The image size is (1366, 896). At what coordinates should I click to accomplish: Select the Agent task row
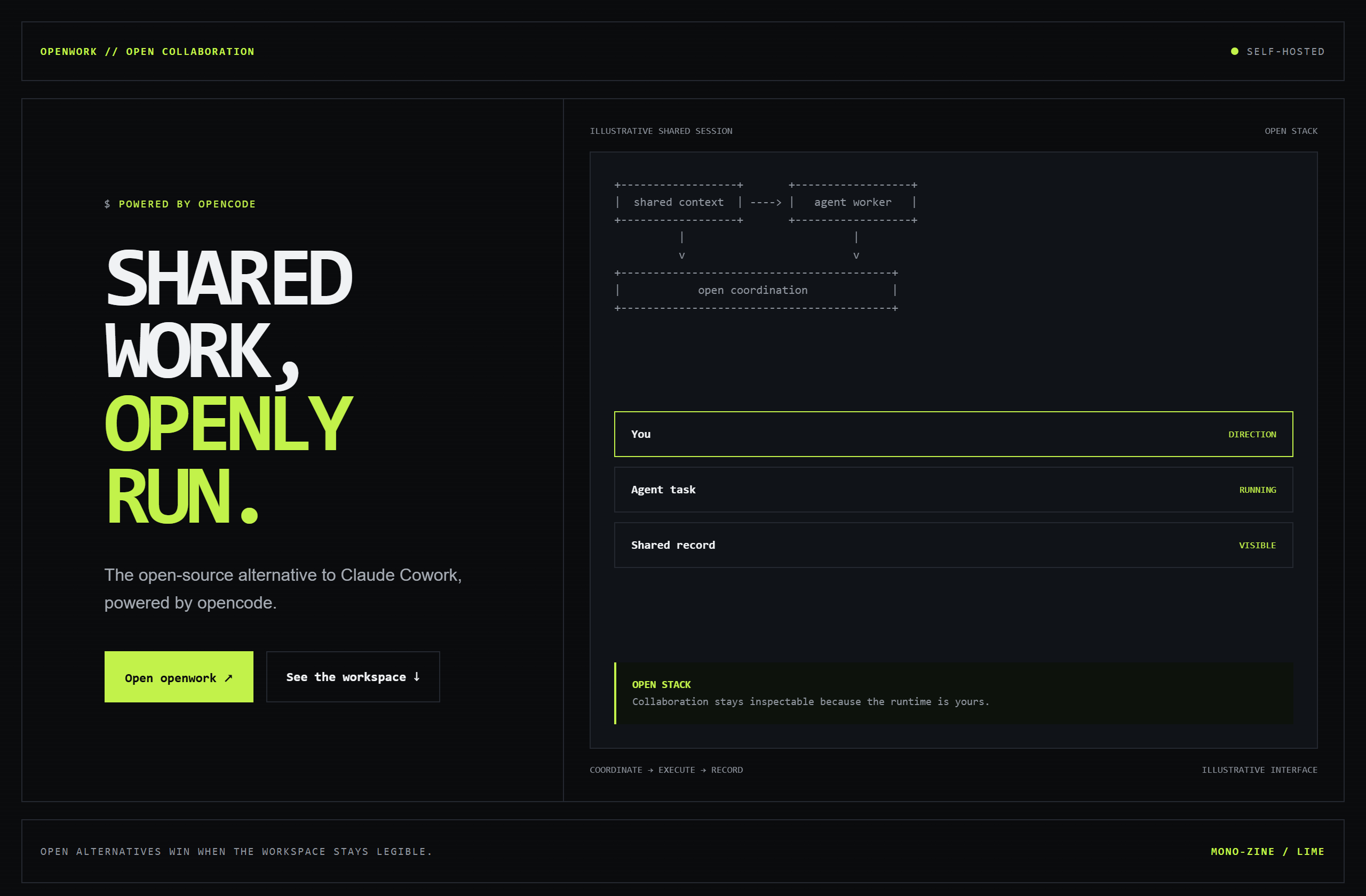click(x=954, y=490)
